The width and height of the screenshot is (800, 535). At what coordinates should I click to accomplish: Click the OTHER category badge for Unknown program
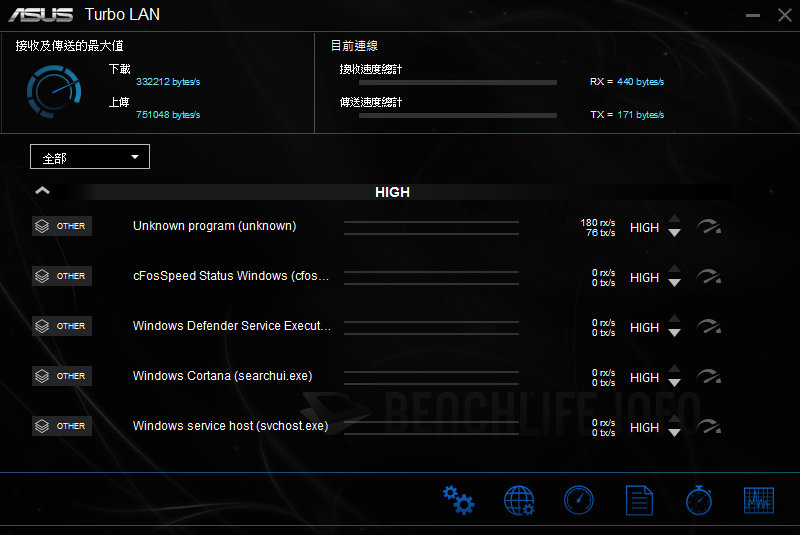pyautogui.click(x=62, y=226)
